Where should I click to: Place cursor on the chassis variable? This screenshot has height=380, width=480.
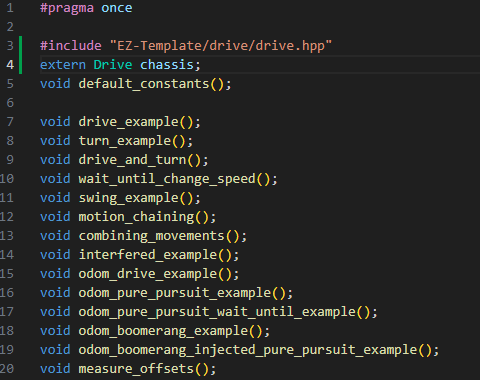(167, 65)
